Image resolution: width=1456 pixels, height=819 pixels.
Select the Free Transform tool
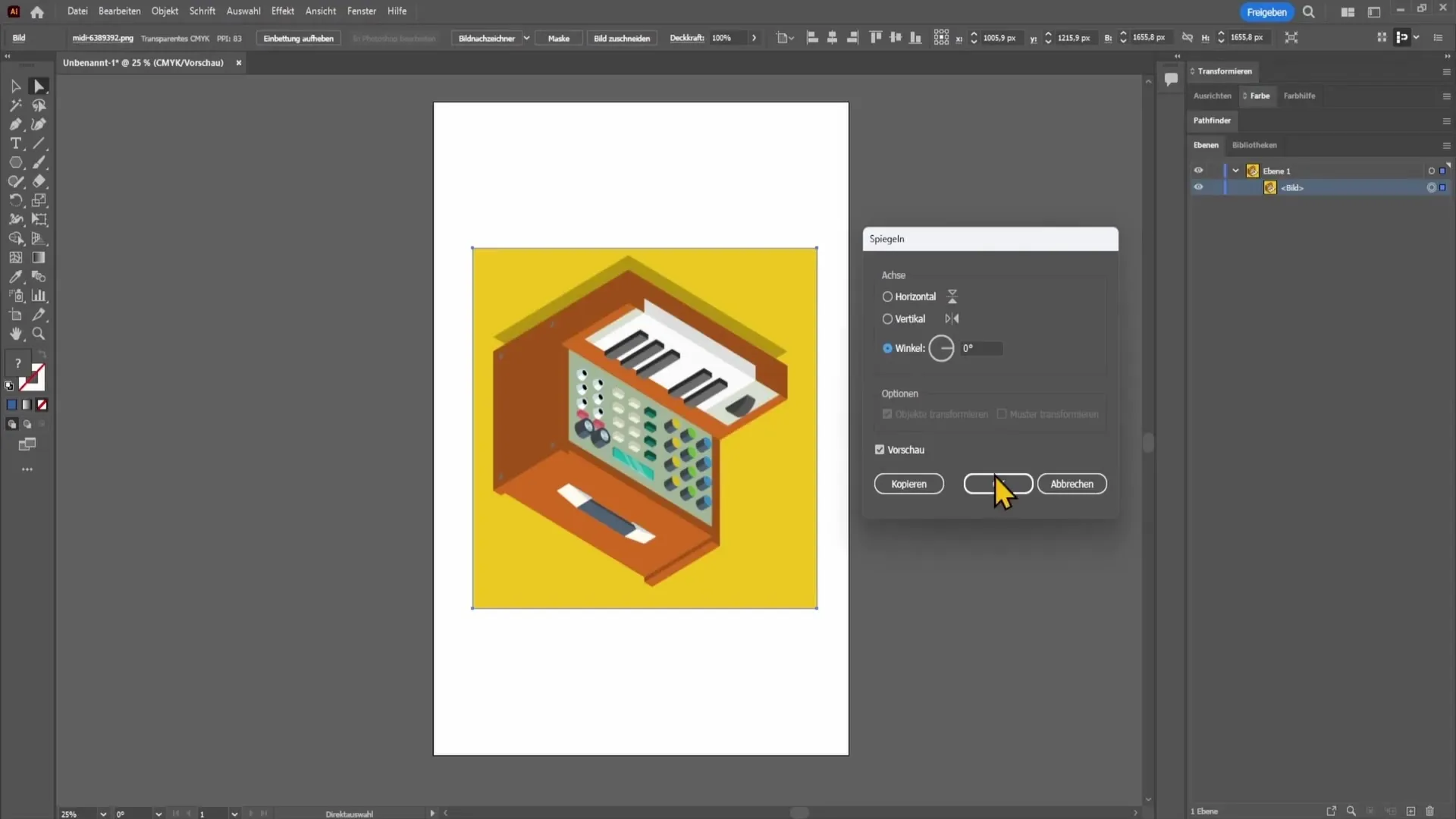tap(39, 219)
